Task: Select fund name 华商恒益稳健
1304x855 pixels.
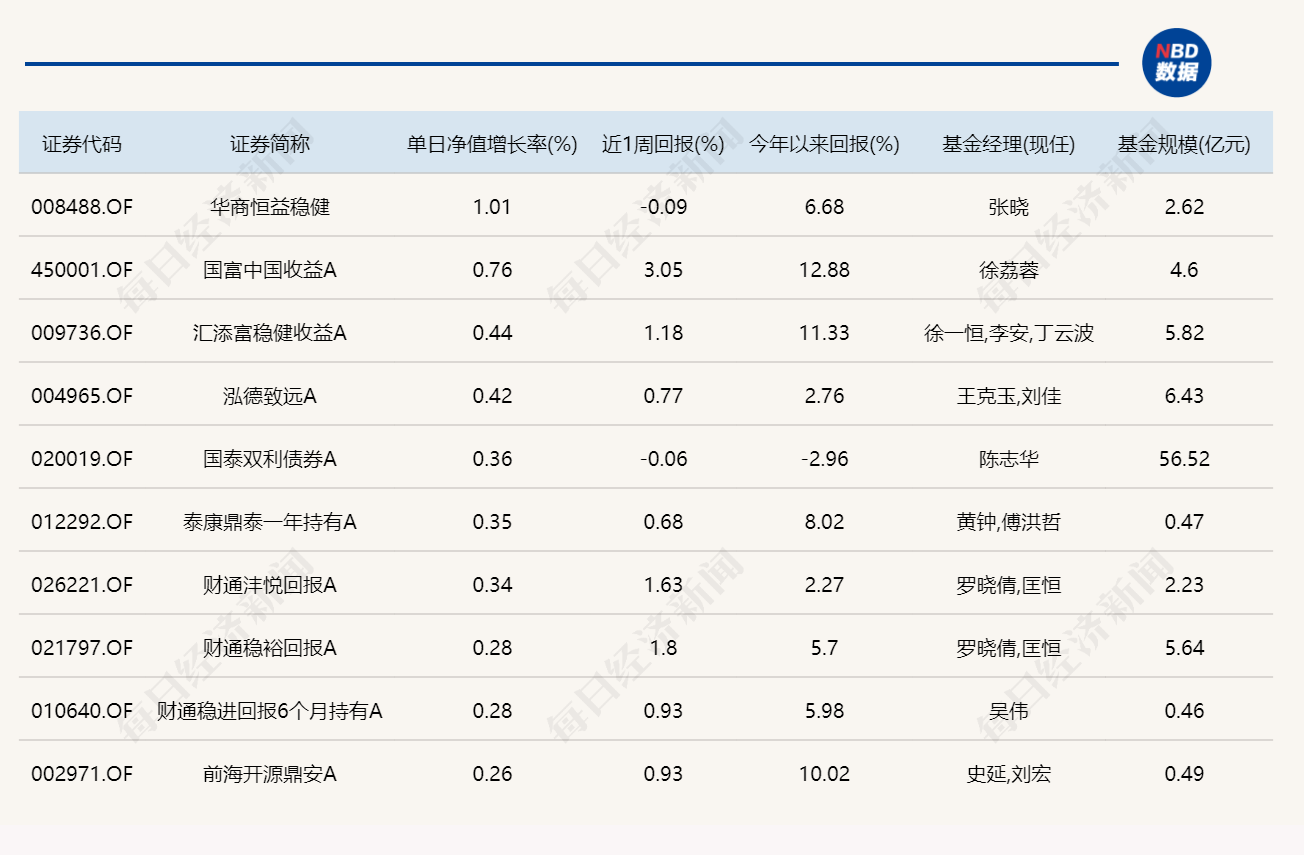Action: coord(270,207)
